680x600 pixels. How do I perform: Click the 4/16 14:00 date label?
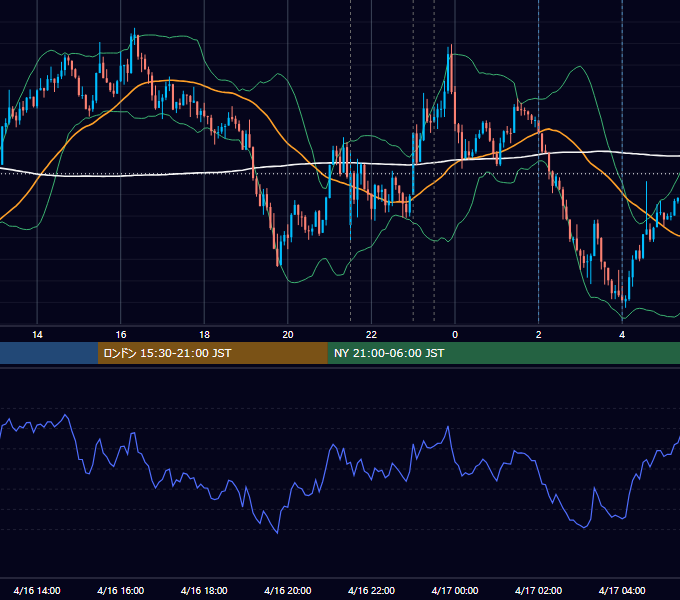[37, 590]
